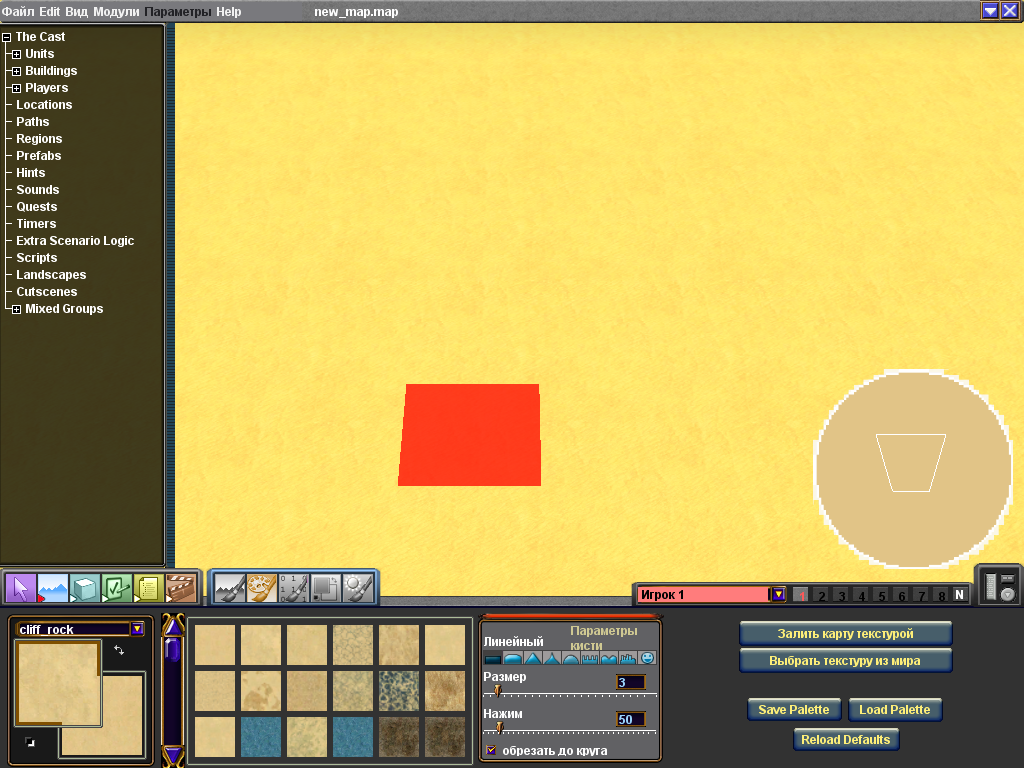The width and height of the screenshot is (1024, 768).
Task: Click the Load Palette button
Action: click(895, 709)
